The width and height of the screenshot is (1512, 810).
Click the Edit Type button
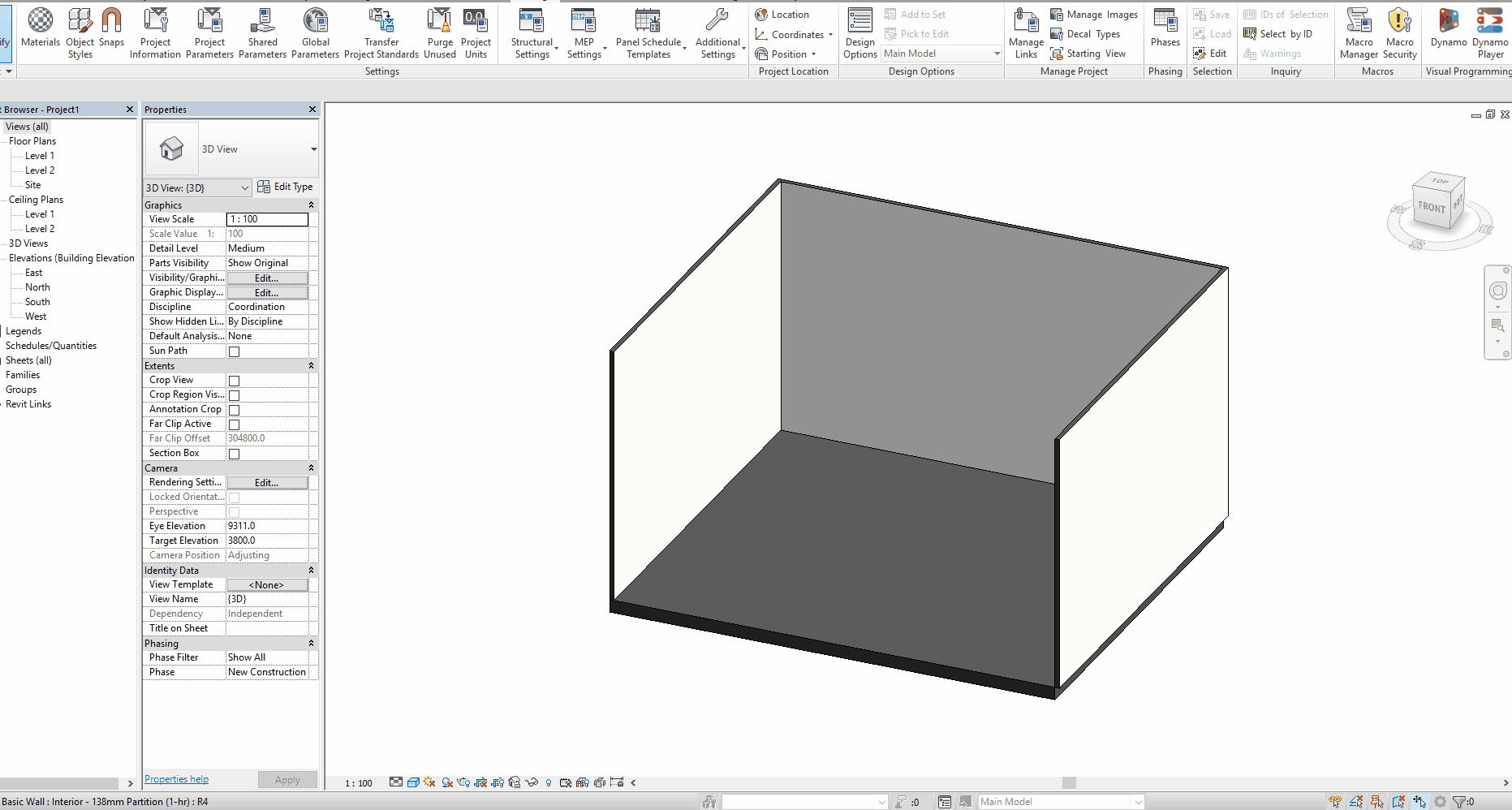(x=285, y=187)
